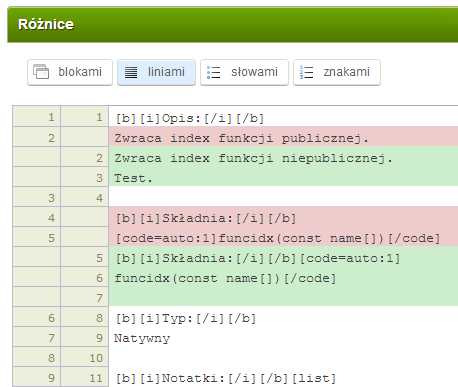Click the Różnice header title
This screenshot has width=458, height=387.
point(46,24)
